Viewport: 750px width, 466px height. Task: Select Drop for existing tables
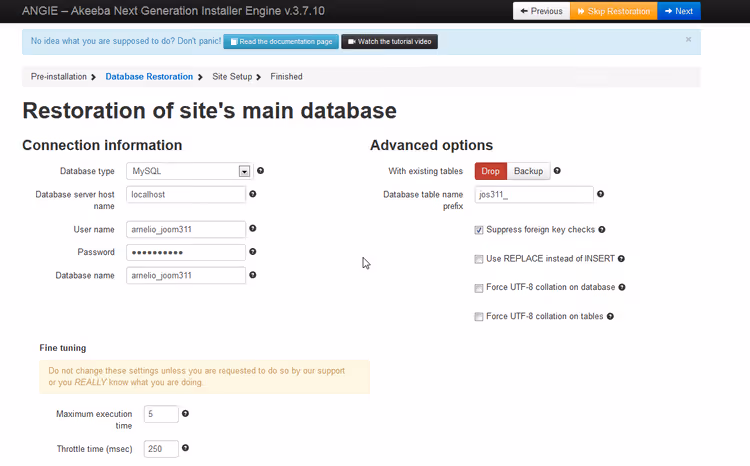[x=491, y=171]
